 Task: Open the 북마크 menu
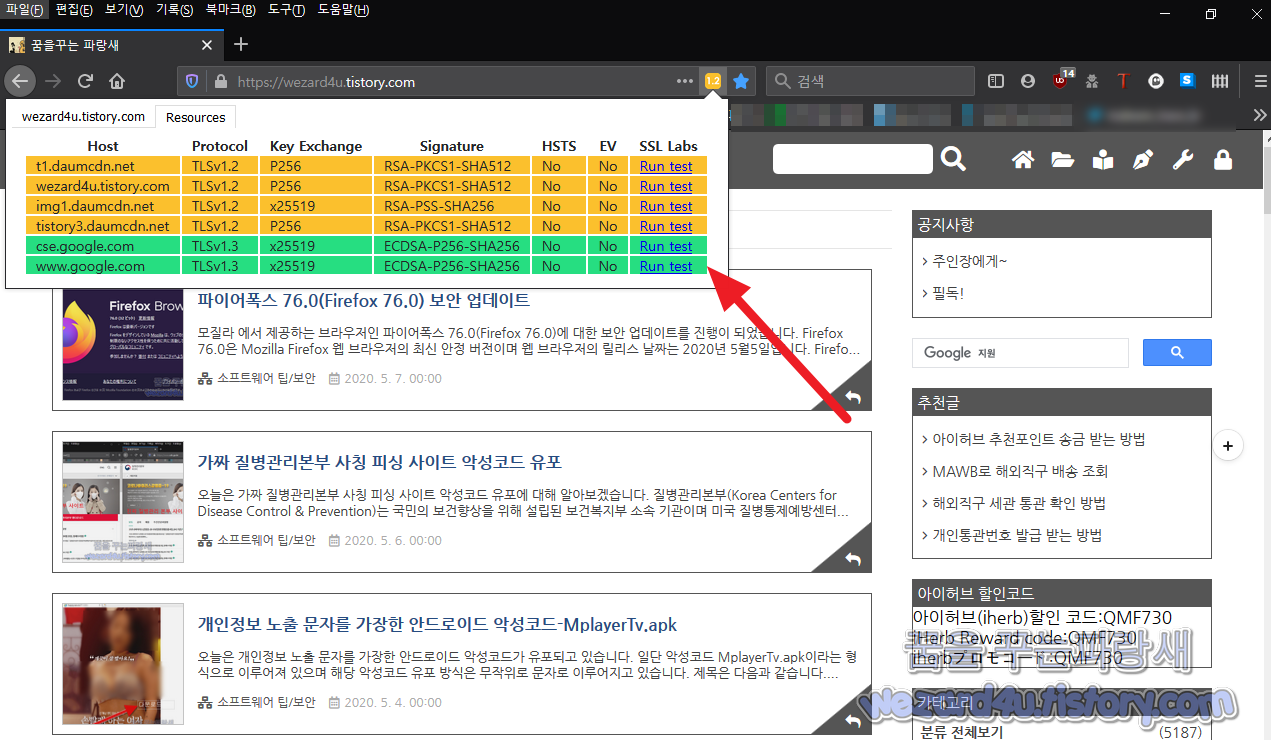pos(230,10)
